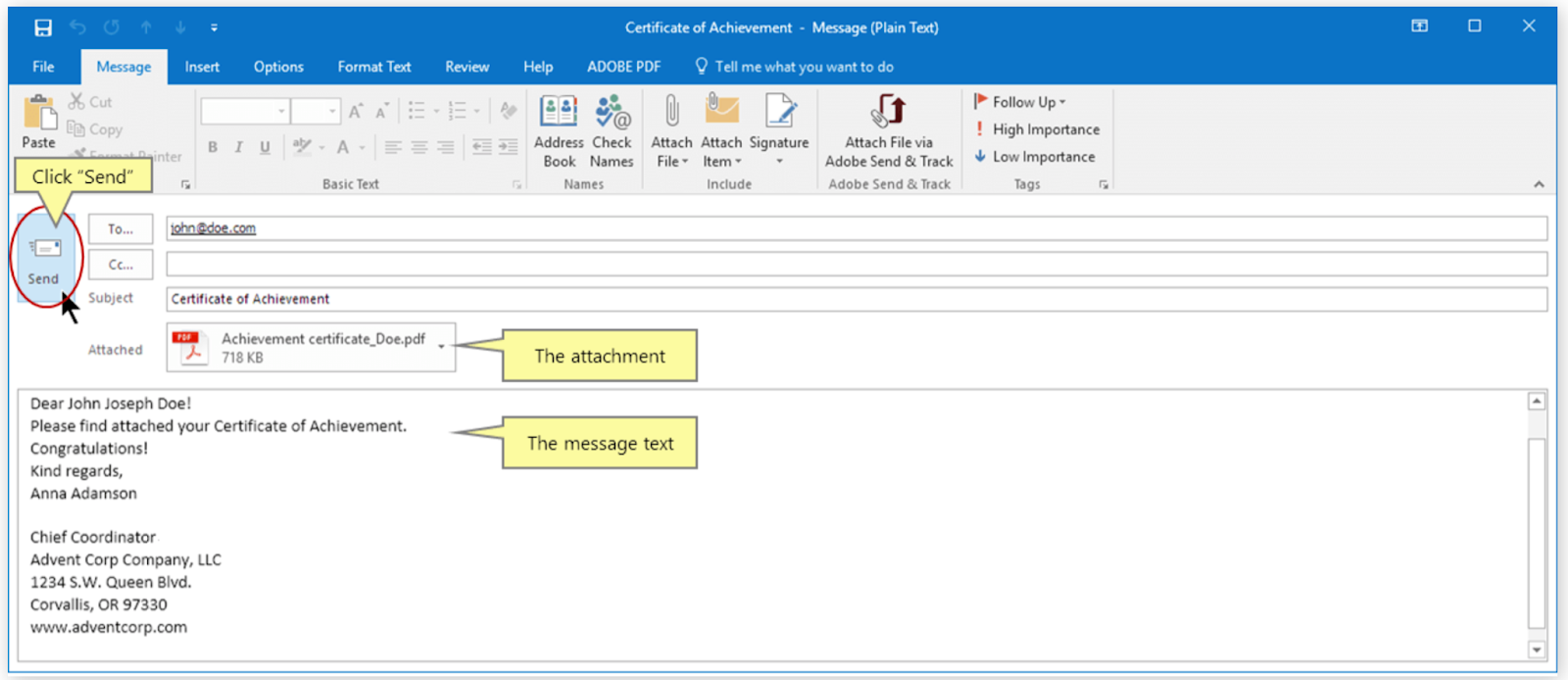Click the To... button
Viewport: 1568px width, 680px height.
tap(121, 229)
